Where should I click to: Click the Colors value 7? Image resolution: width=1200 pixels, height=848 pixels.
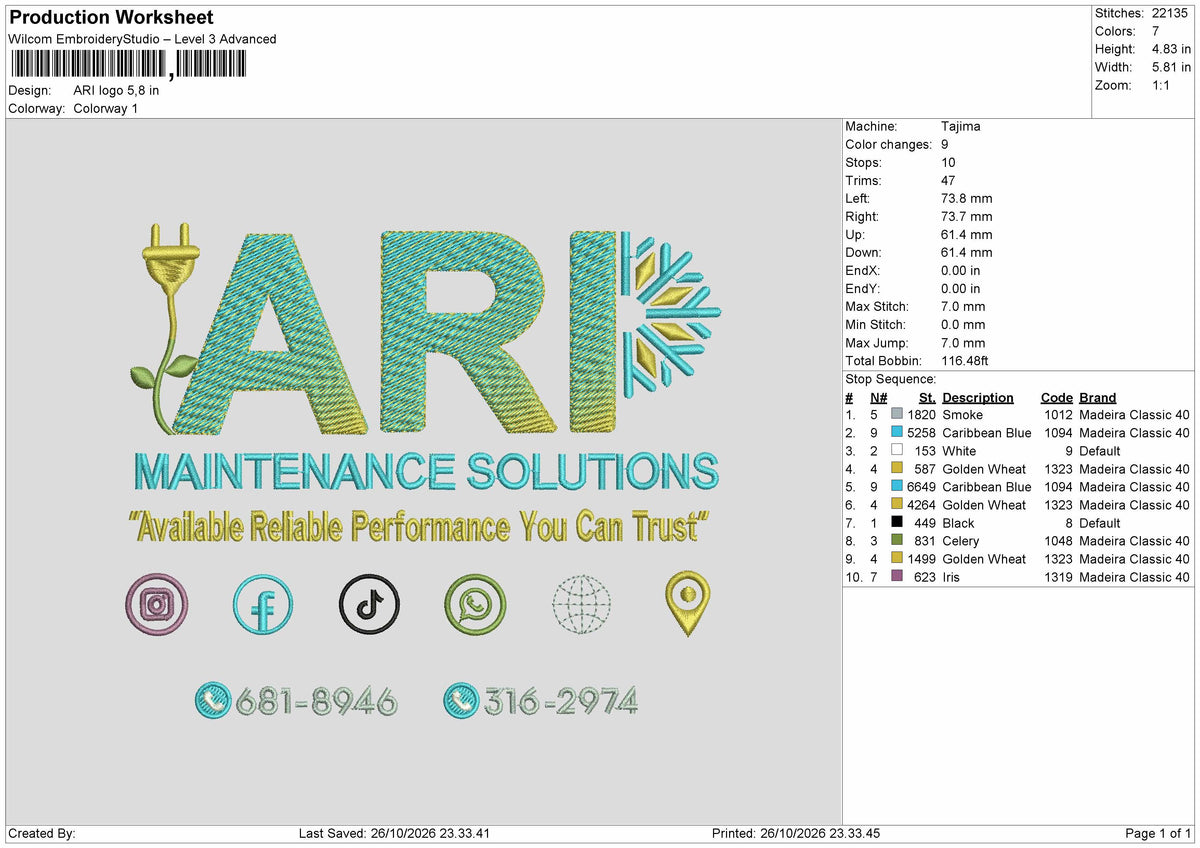1156,31
